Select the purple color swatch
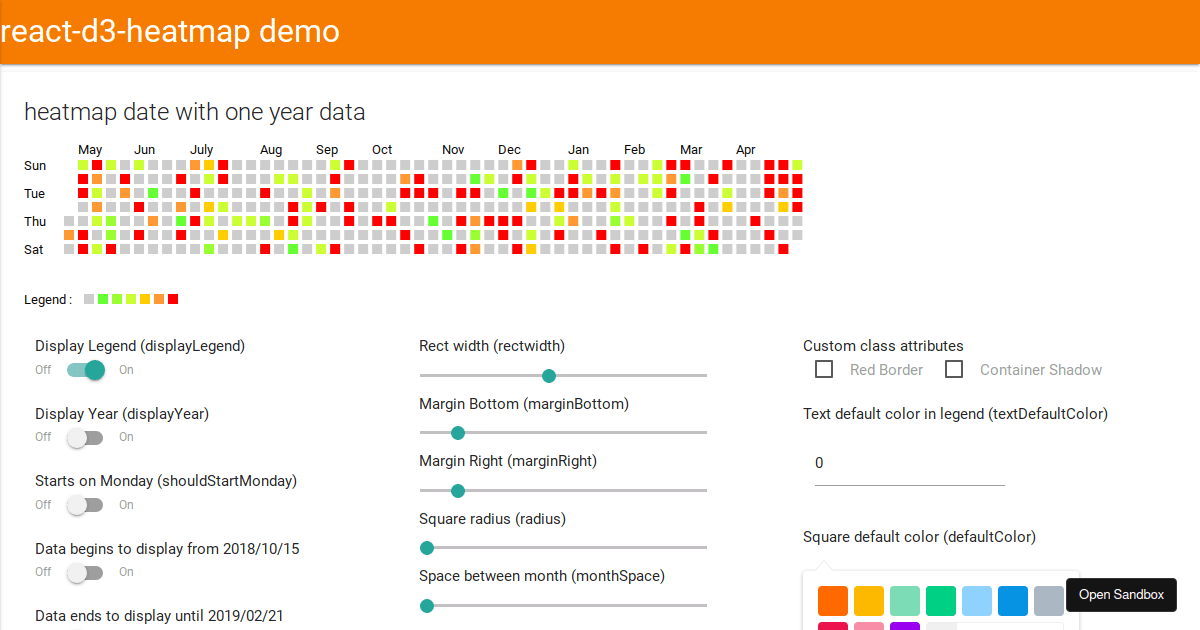Image resolution: width=1200 pixels, height=630 pixels. 905,625
